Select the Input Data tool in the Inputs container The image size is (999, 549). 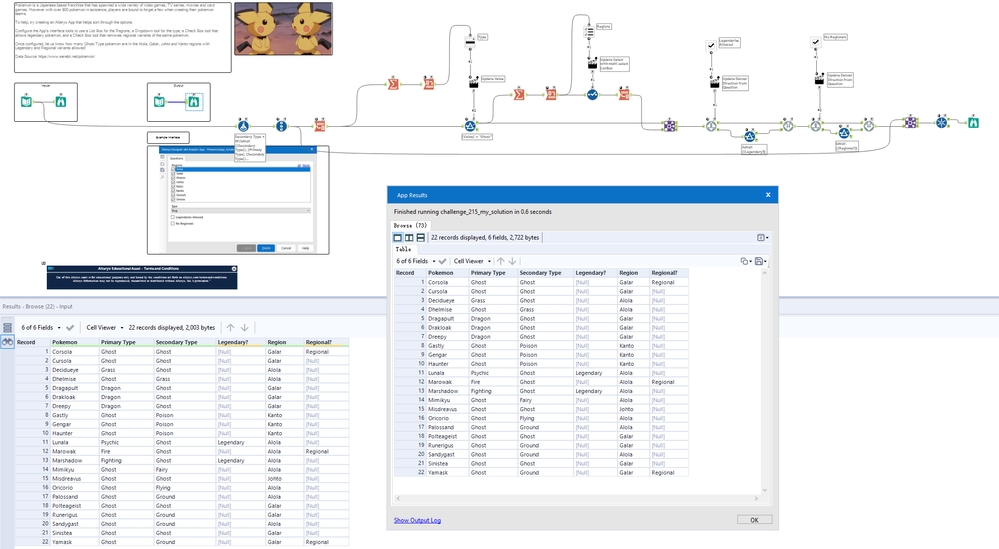coord(26,101)
